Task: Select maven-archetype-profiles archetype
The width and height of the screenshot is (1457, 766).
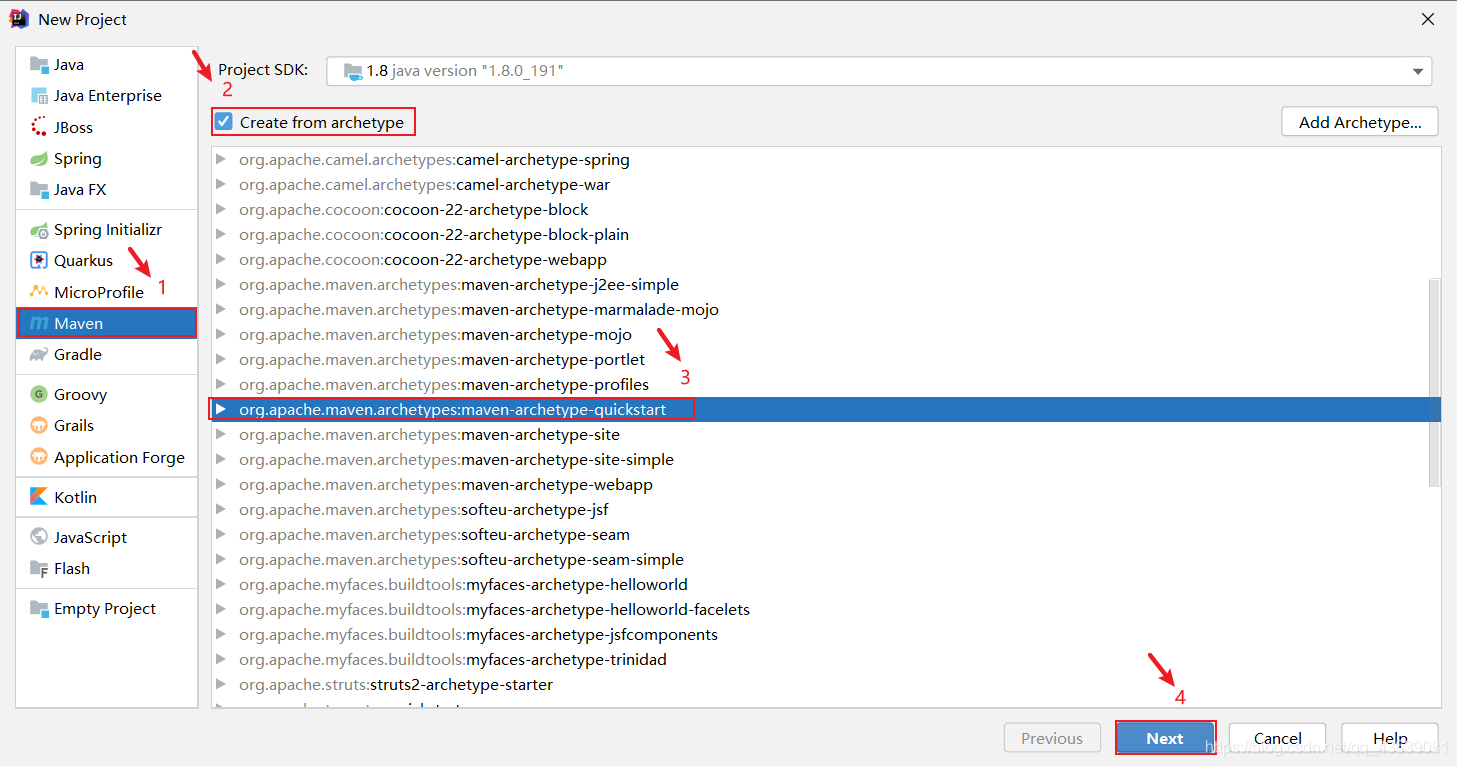Action: pos(826,385)
